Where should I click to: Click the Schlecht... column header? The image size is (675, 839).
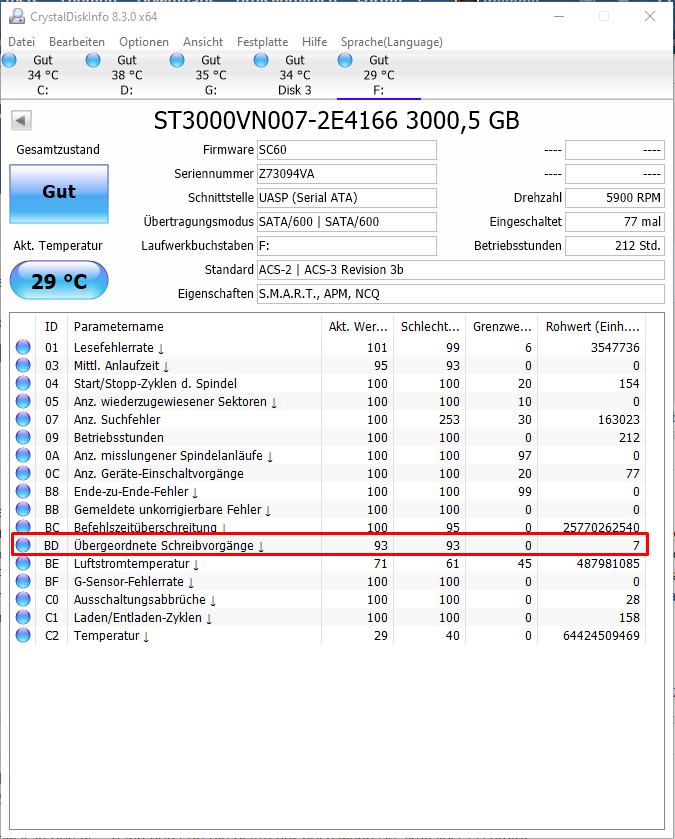pyautogui.click(x=429, y=326)
